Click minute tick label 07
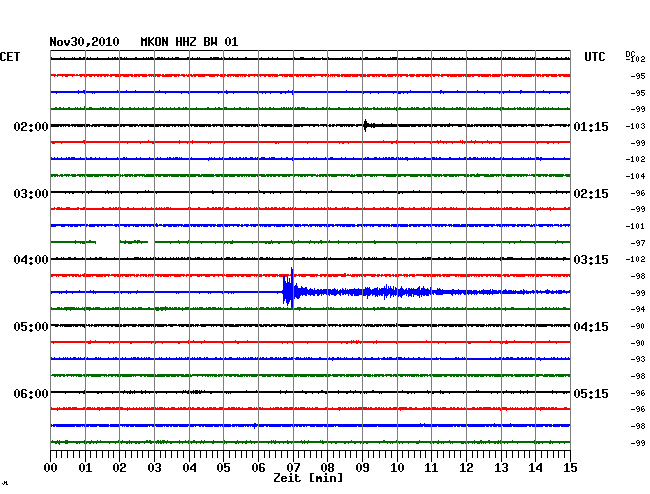Image resolution: width=650 pixels, height=494 pixels. click(x=293, y=468)
